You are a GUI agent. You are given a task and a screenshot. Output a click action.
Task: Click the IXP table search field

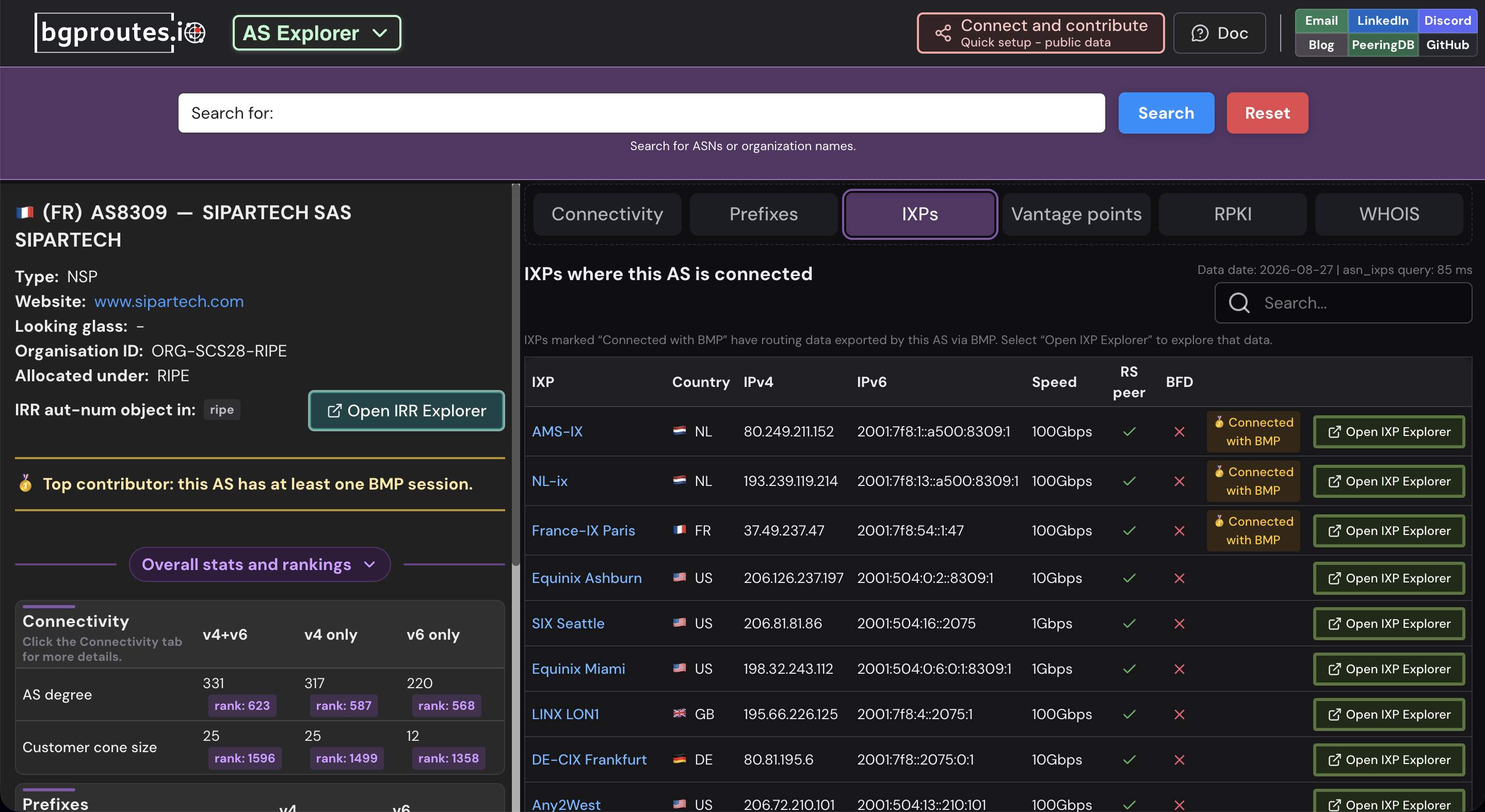(x=1343, y=302)
